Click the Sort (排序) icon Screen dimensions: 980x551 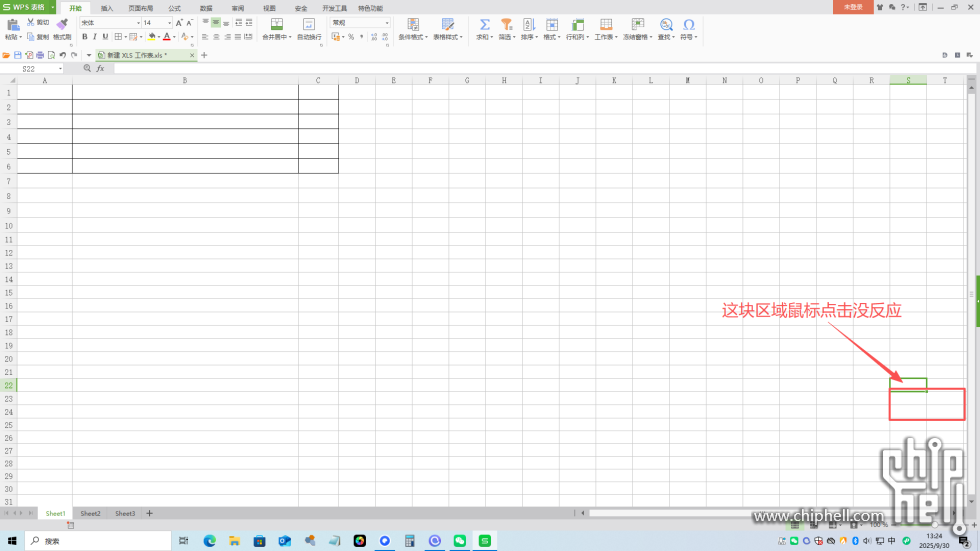(x=528, y=24)
